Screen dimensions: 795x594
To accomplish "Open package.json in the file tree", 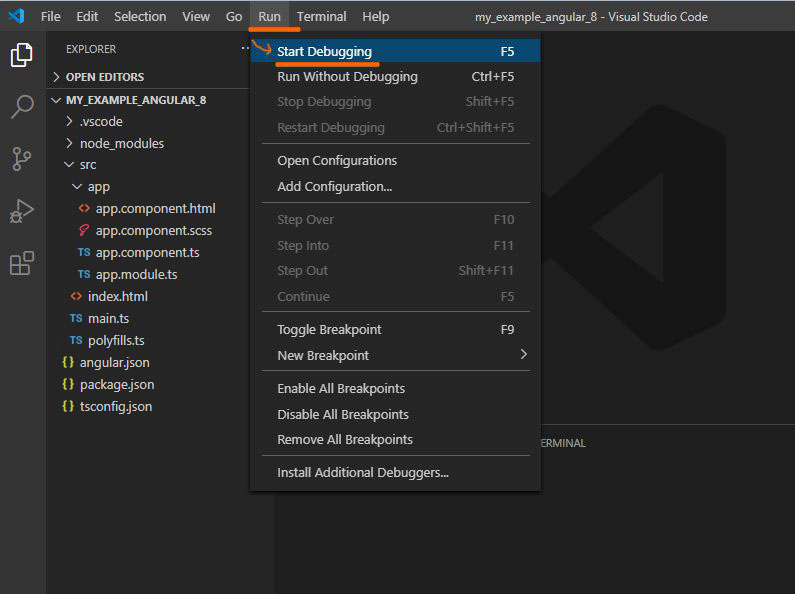I will click(x=116, y=385).
